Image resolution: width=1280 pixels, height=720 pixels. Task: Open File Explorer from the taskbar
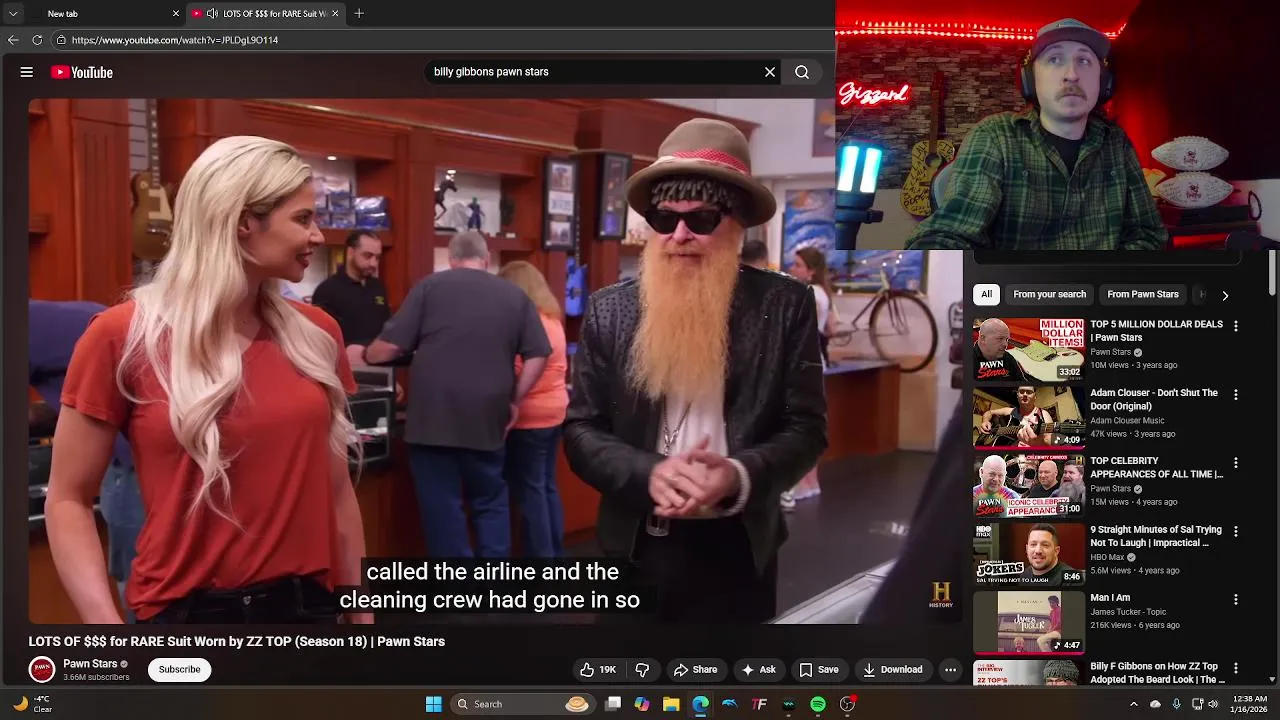[x=671, y=704]
